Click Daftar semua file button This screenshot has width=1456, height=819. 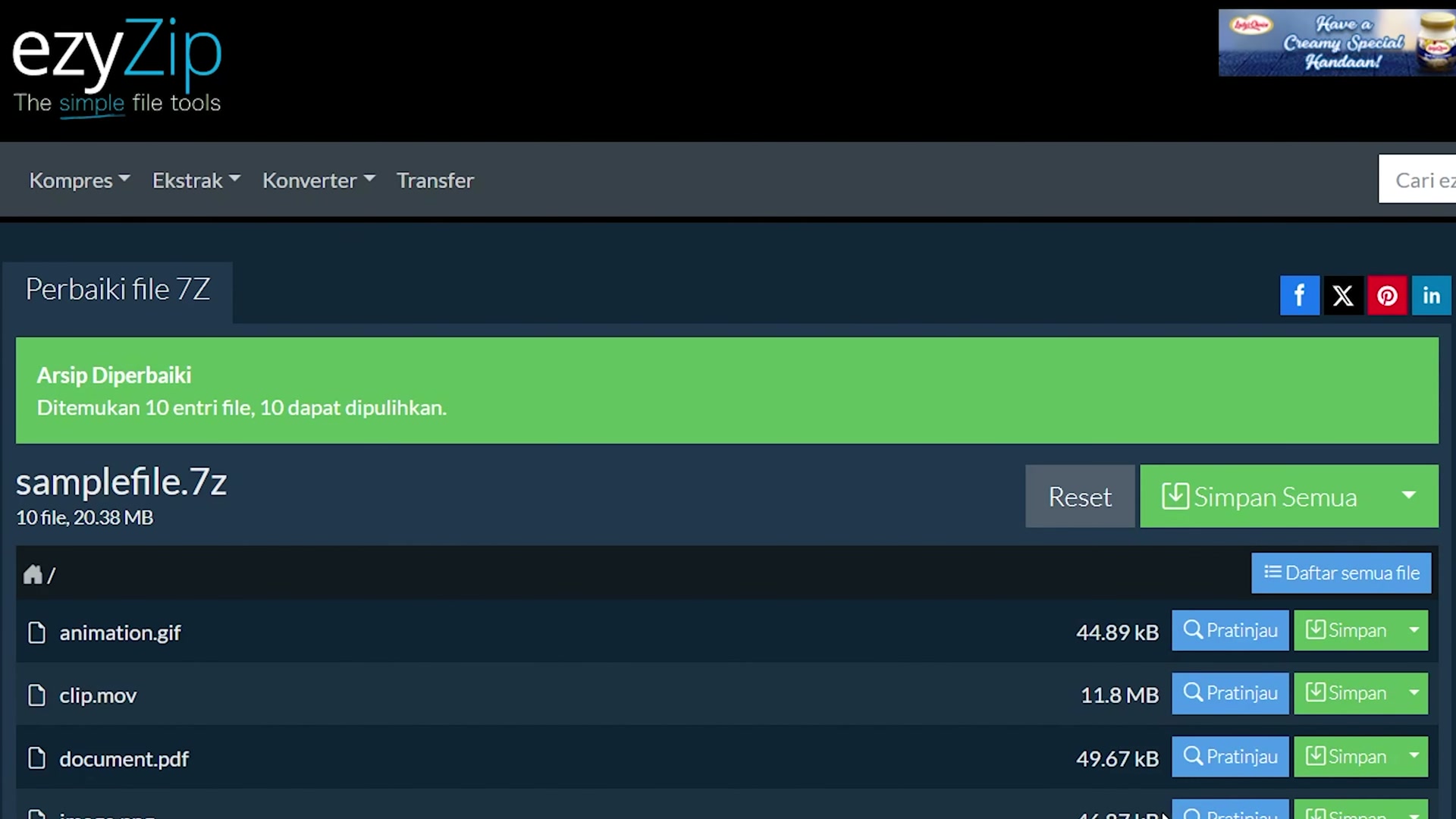[1341, 573]
